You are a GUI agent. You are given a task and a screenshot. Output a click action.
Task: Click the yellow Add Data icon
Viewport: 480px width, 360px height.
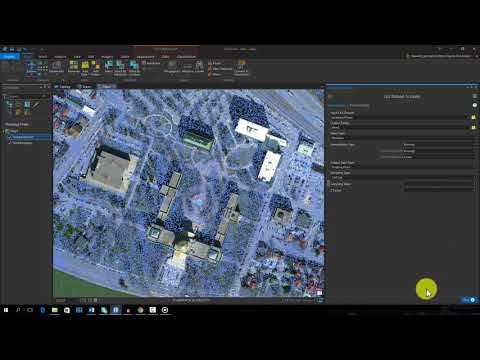coord(85,67)
